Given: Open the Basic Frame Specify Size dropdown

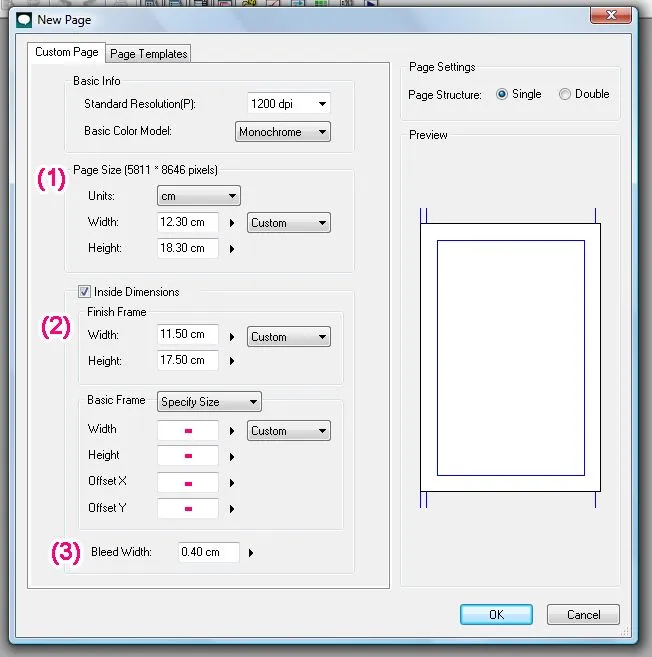Looking at the screenshot, I should (x=210, y=402).
